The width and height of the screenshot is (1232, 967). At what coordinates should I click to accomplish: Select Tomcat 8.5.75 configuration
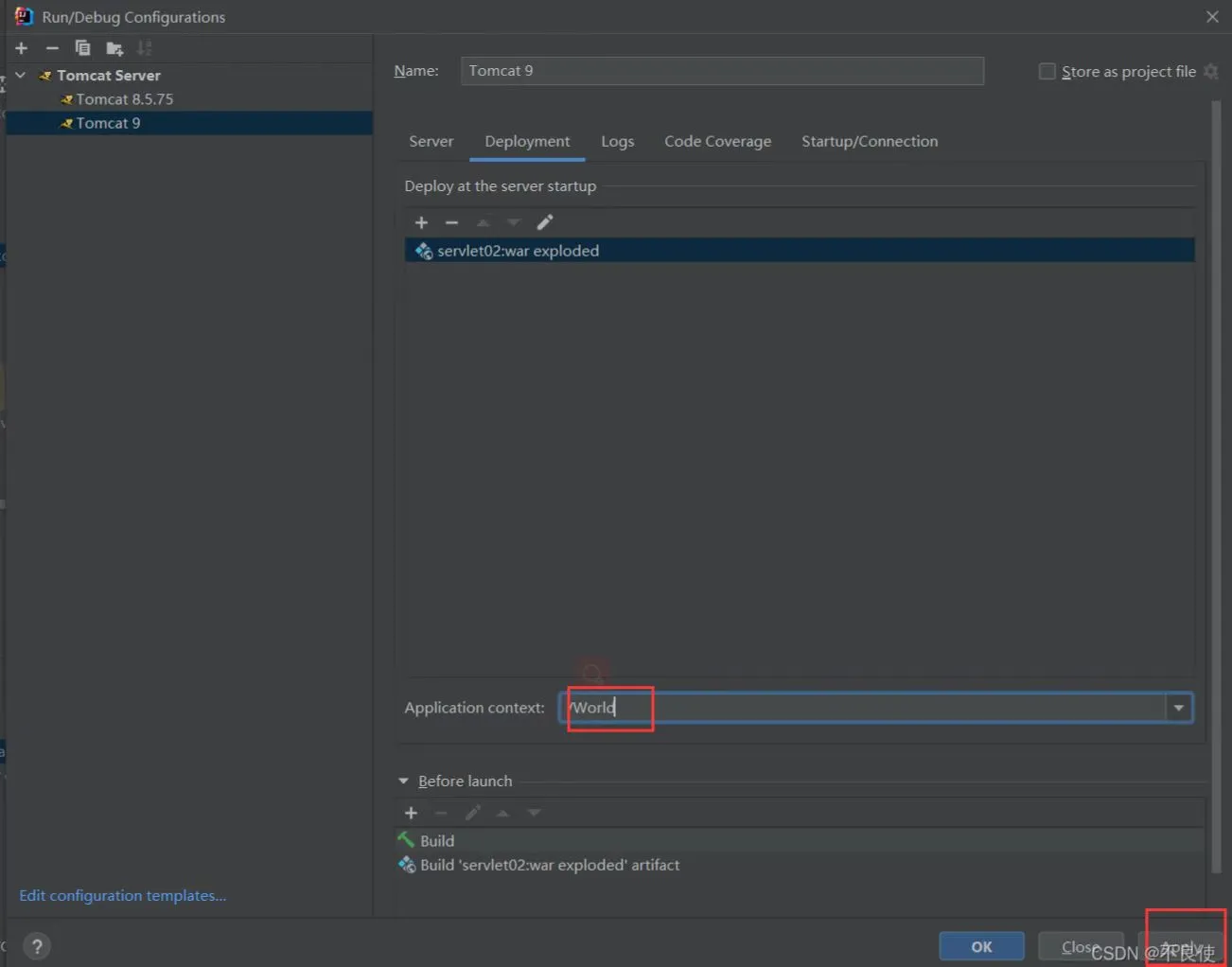(125, 99)
